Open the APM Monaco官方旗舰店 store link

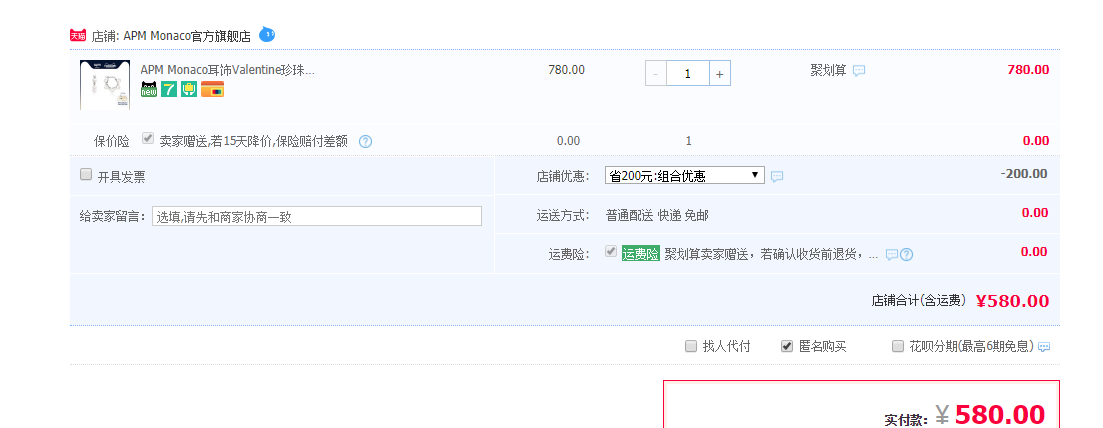pyautogui.click(x=187, y=37)
